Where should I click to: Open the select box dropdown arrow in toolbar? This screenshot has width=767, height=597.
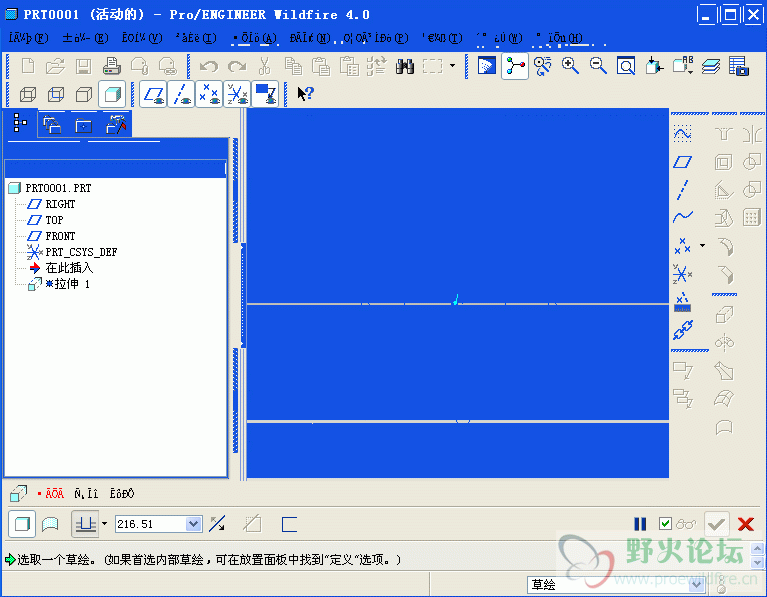452,66
